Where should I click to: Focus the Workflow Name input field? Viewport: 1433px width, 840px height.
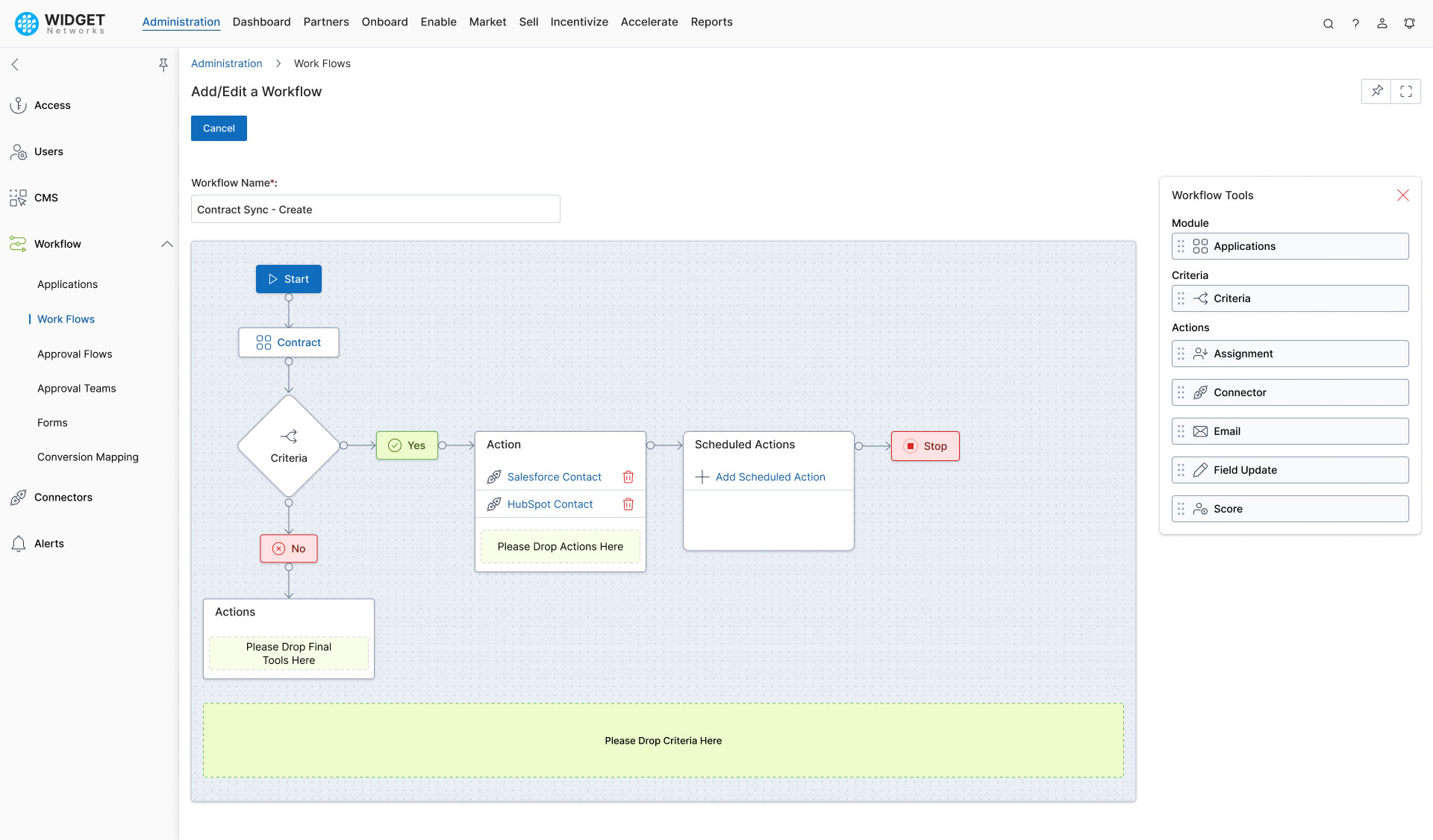[375, 209]
